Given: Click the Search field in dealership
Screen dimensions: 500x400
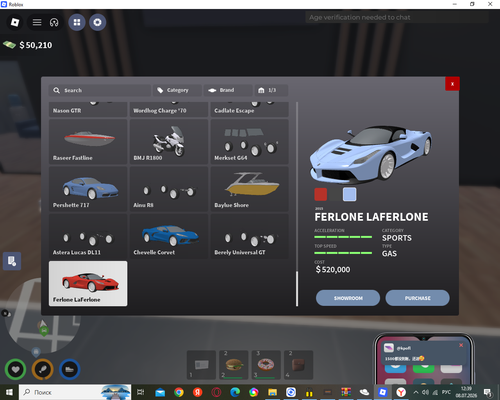Looking at the screenshot, I should tap(100, 90).
